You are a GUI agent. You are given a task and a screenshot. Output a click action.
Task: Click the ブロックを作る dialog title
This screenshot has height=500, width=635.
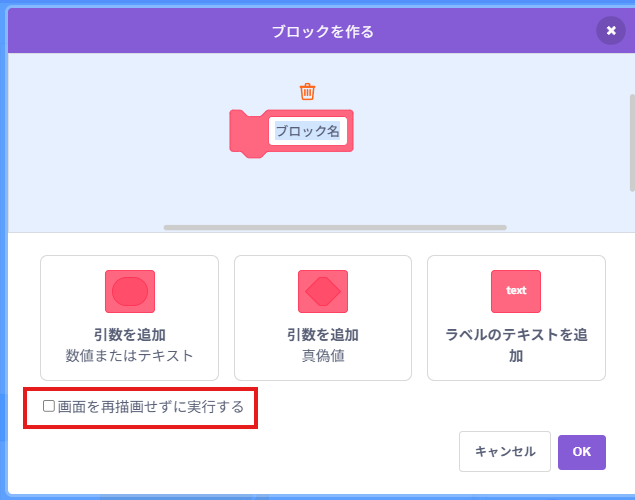[323, 32]
